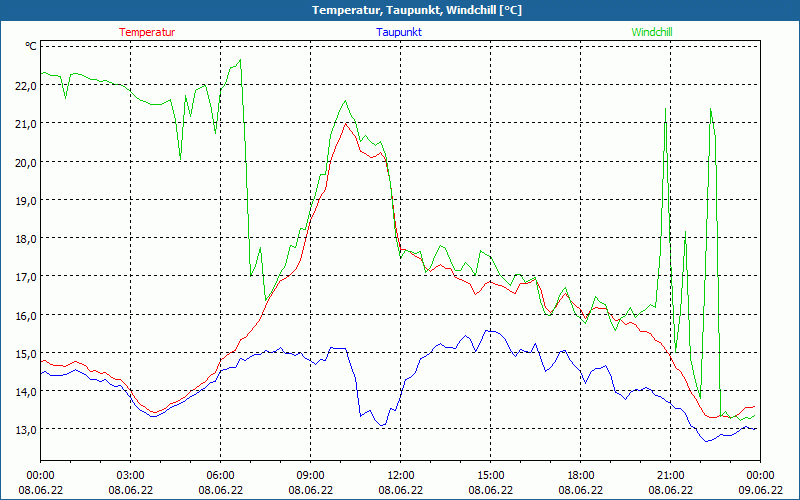Click the 16,0 y-axis value

tap(26, 315)
